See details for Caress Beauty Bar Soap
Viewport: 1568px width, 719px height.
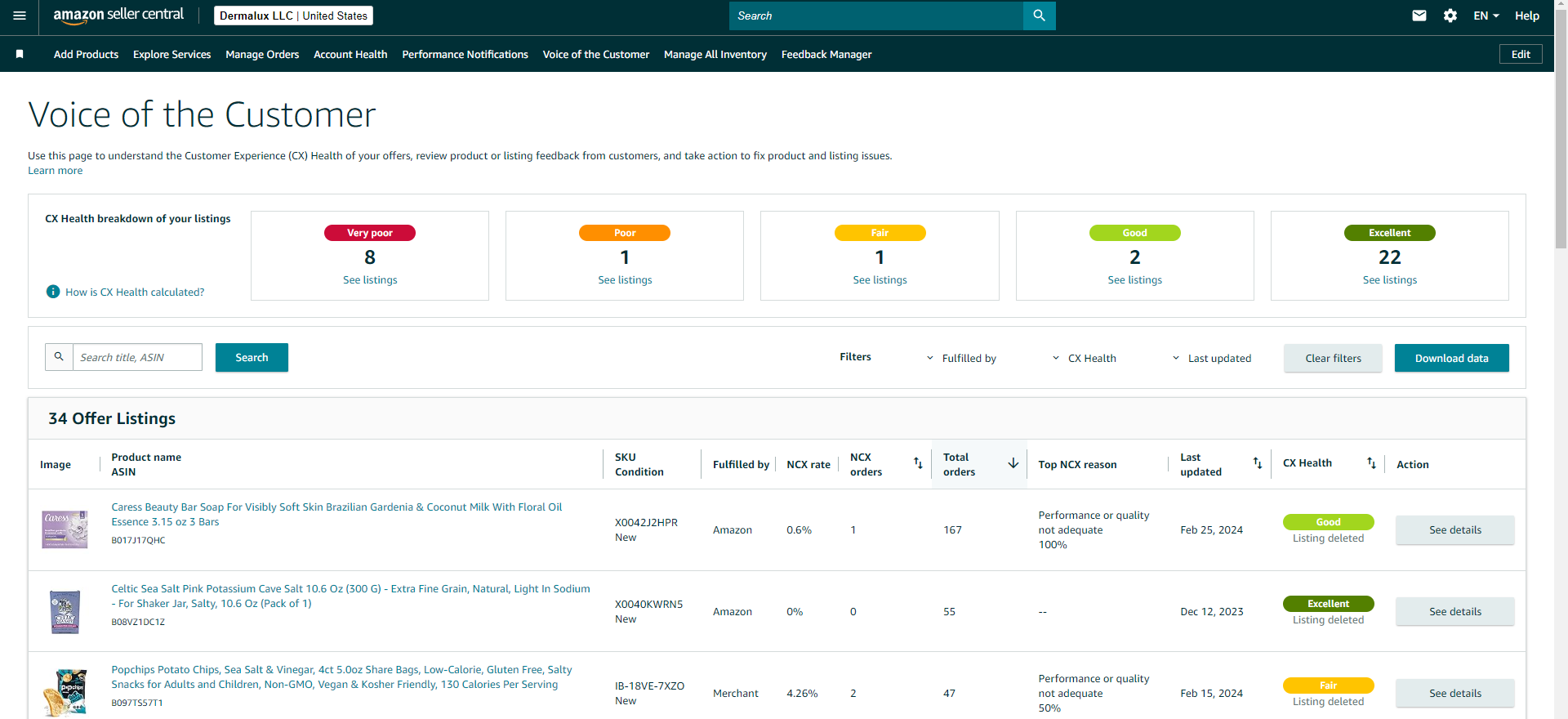[1454, 529]
